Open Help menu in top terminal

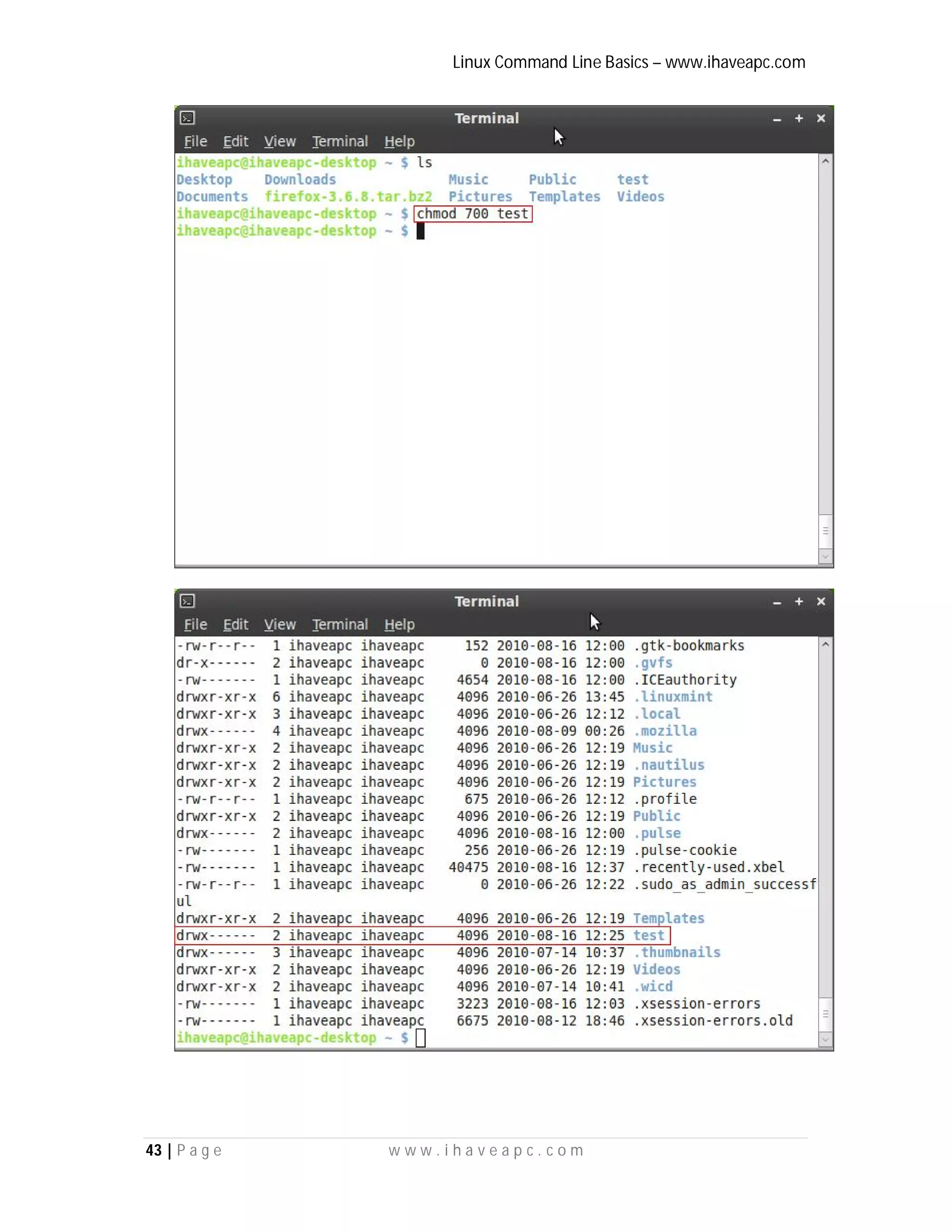pos(399,142)
